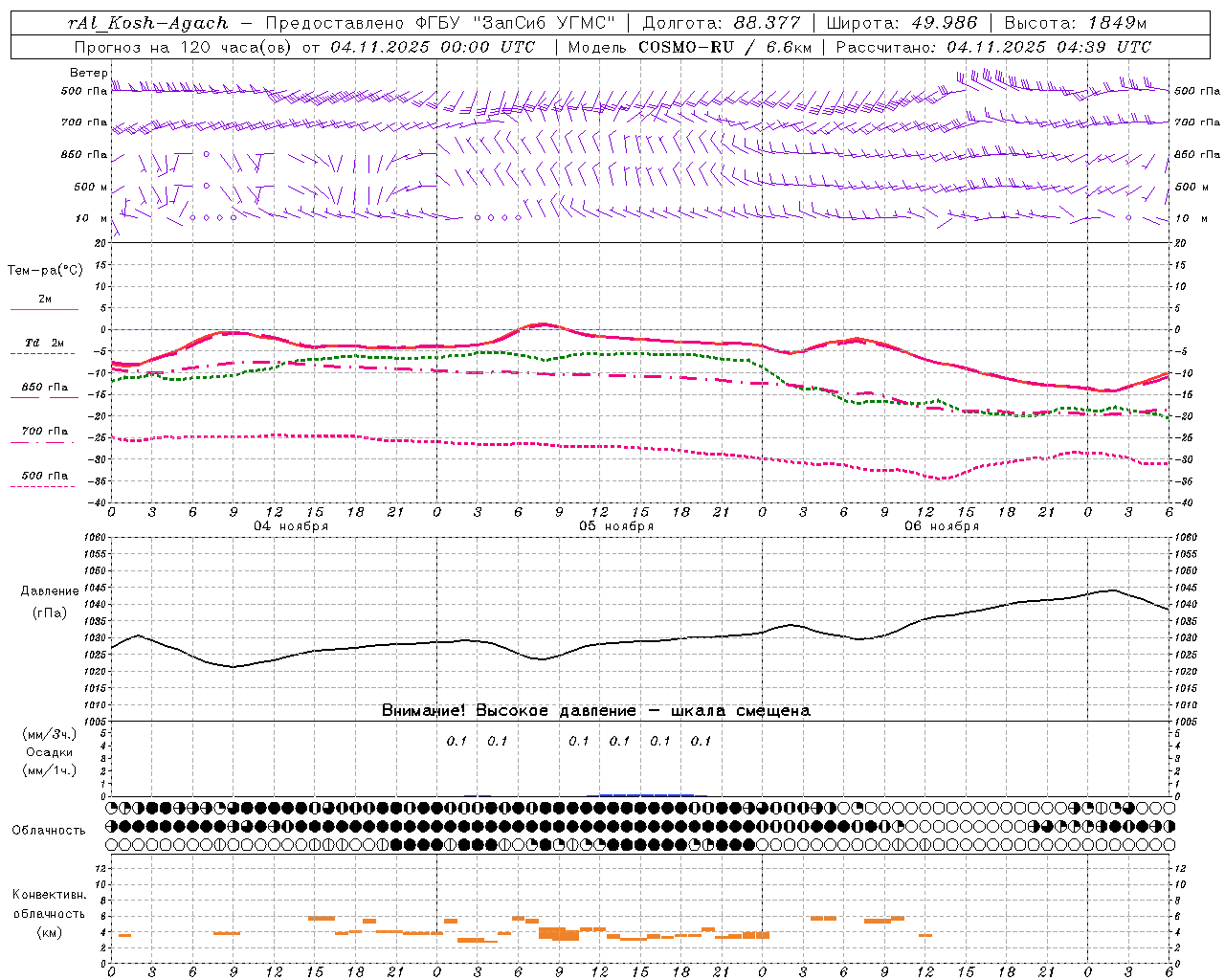Click the calculation time Рассчитано: 04.11.2025 04:39 UTC
The image size is (1225, 980).
(x=993, y=47)
